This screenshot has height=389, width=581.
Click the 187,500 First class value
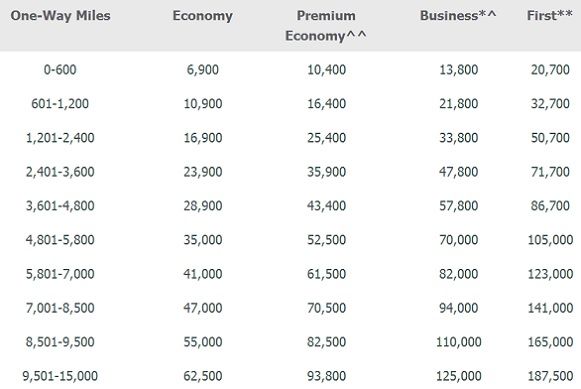[x=551, y=376]
